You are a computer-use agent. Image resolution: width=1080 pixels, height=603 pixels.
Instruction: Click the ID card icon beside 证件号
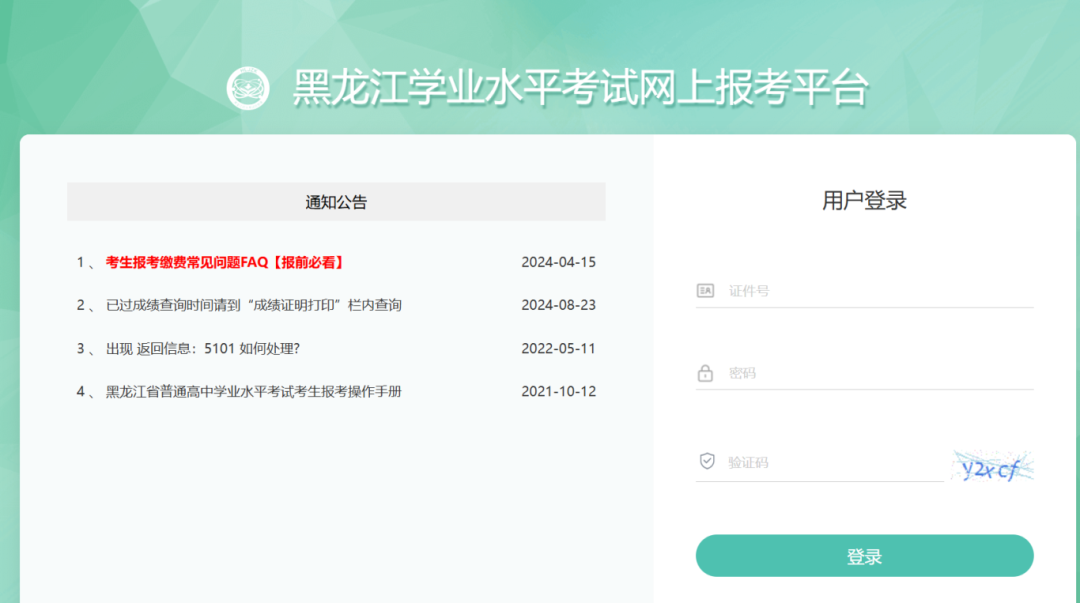coord(705,291)
